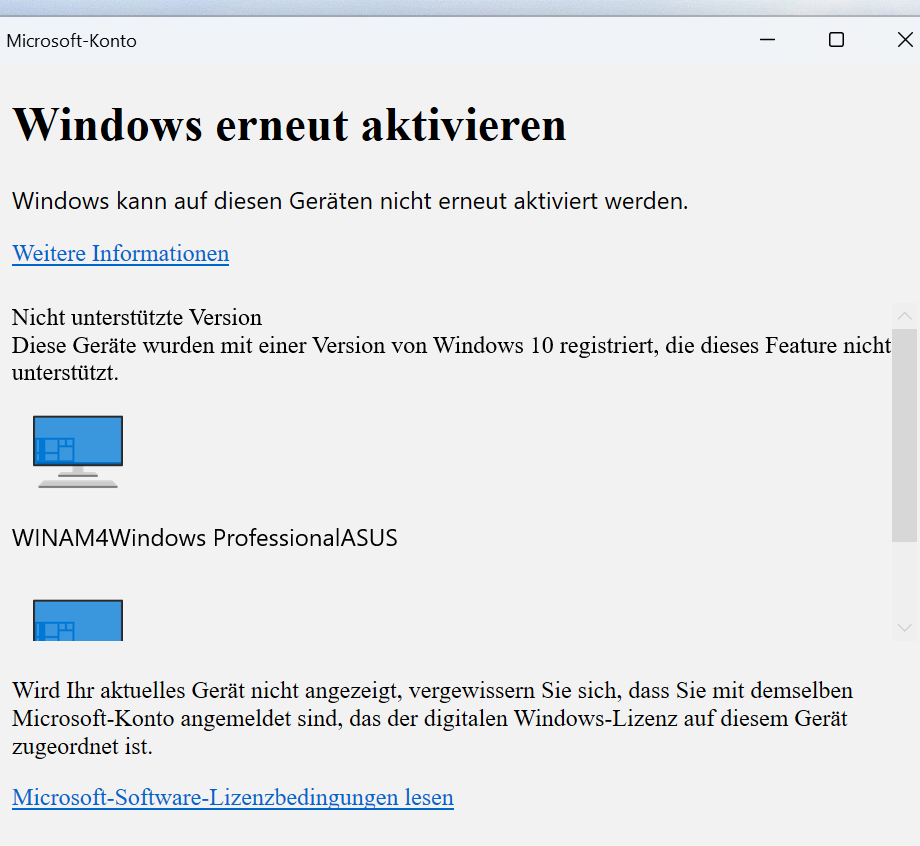Close the Microsoft-Konto window
Viewport: 920px width, 846px height.
click(905, 40)
